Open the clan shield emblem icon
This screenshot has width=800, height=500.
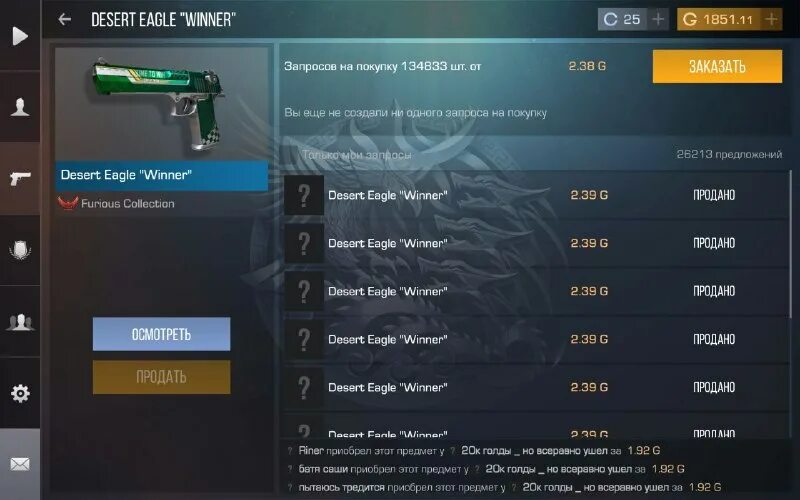pos(20,250)
